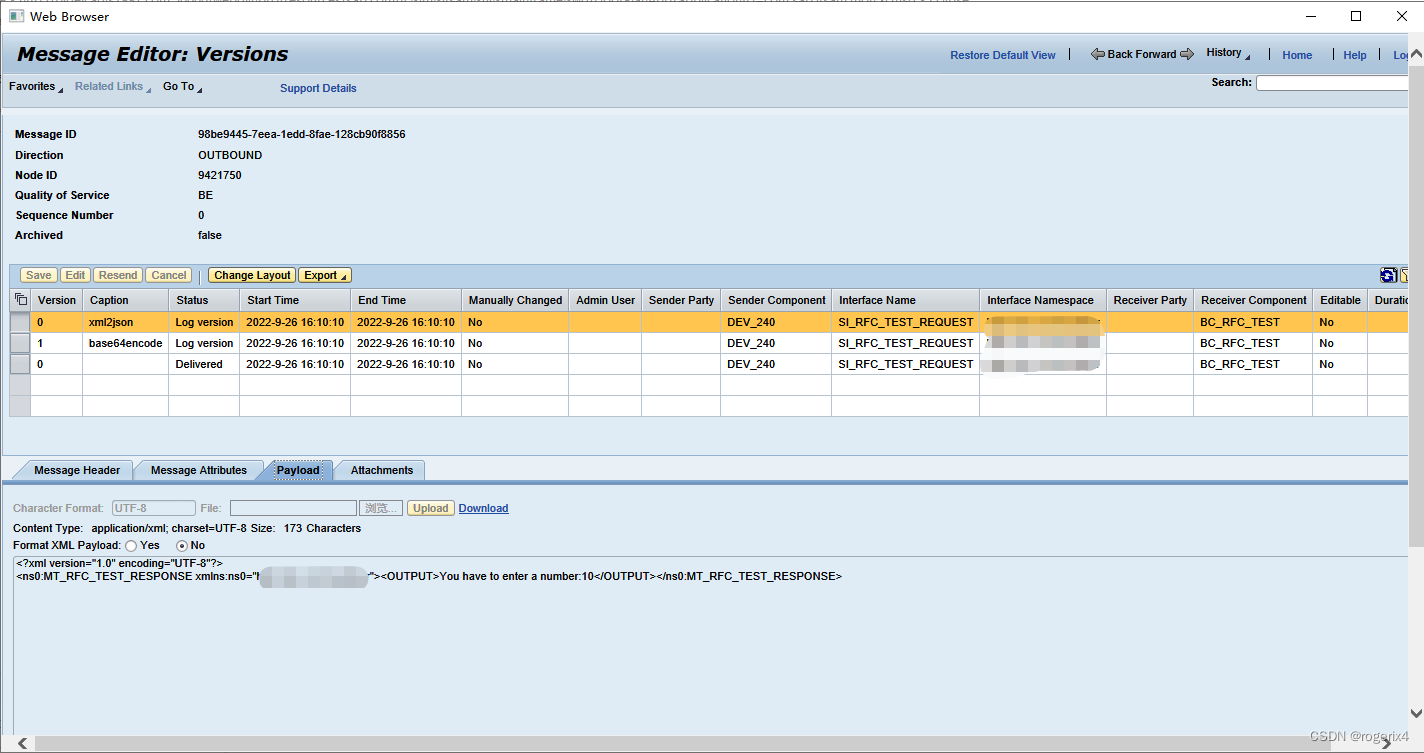Click the File path input field

[293, 508]
